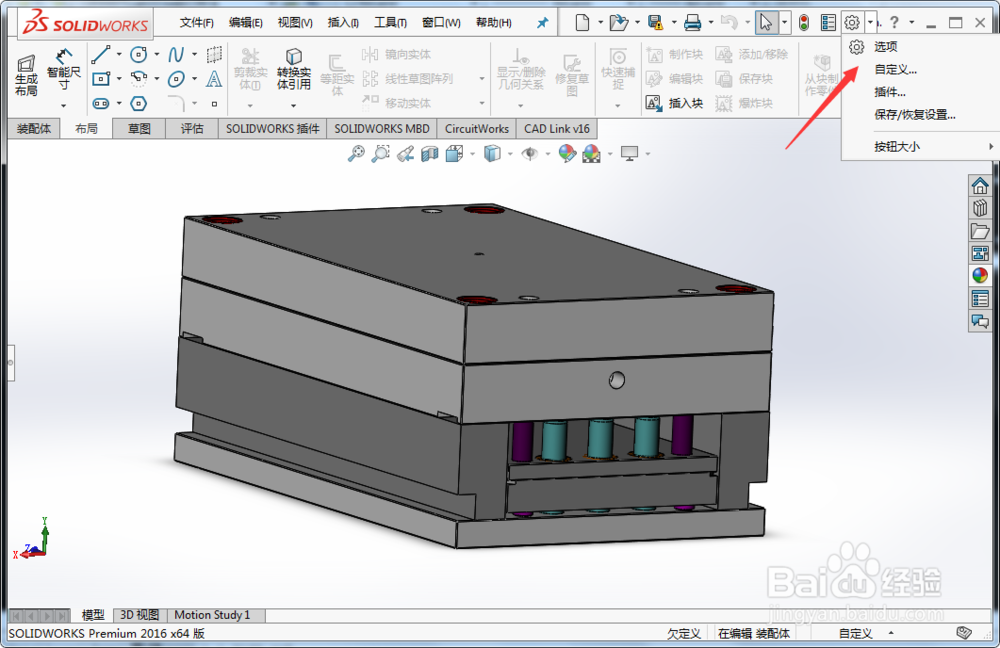Click the status bar tag icon
This screenshot has width=1000, height=648.
(964, 633)
